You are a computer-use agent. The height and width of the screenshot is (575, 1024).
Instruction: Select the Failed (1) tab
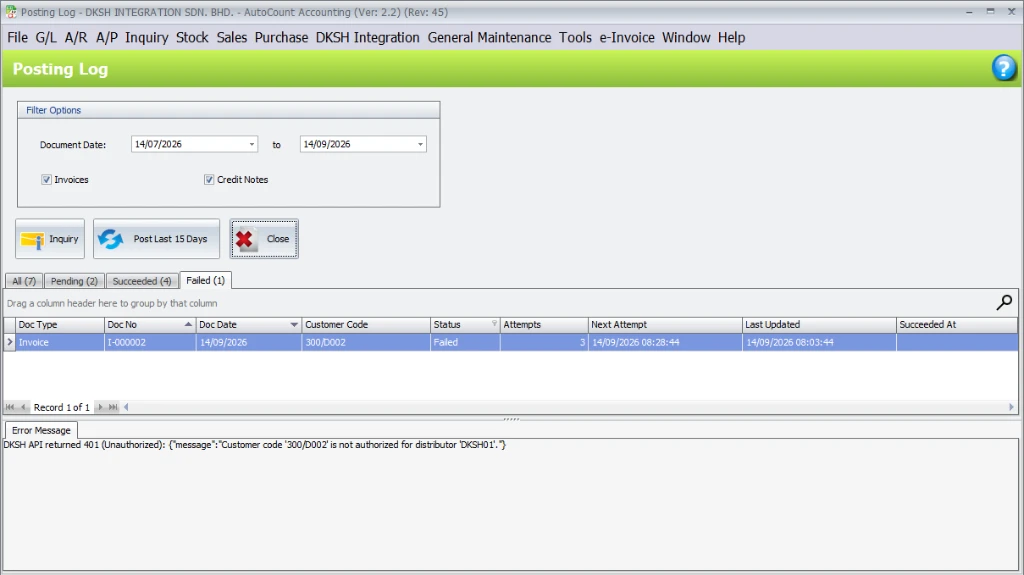click(x=206, y=280)
